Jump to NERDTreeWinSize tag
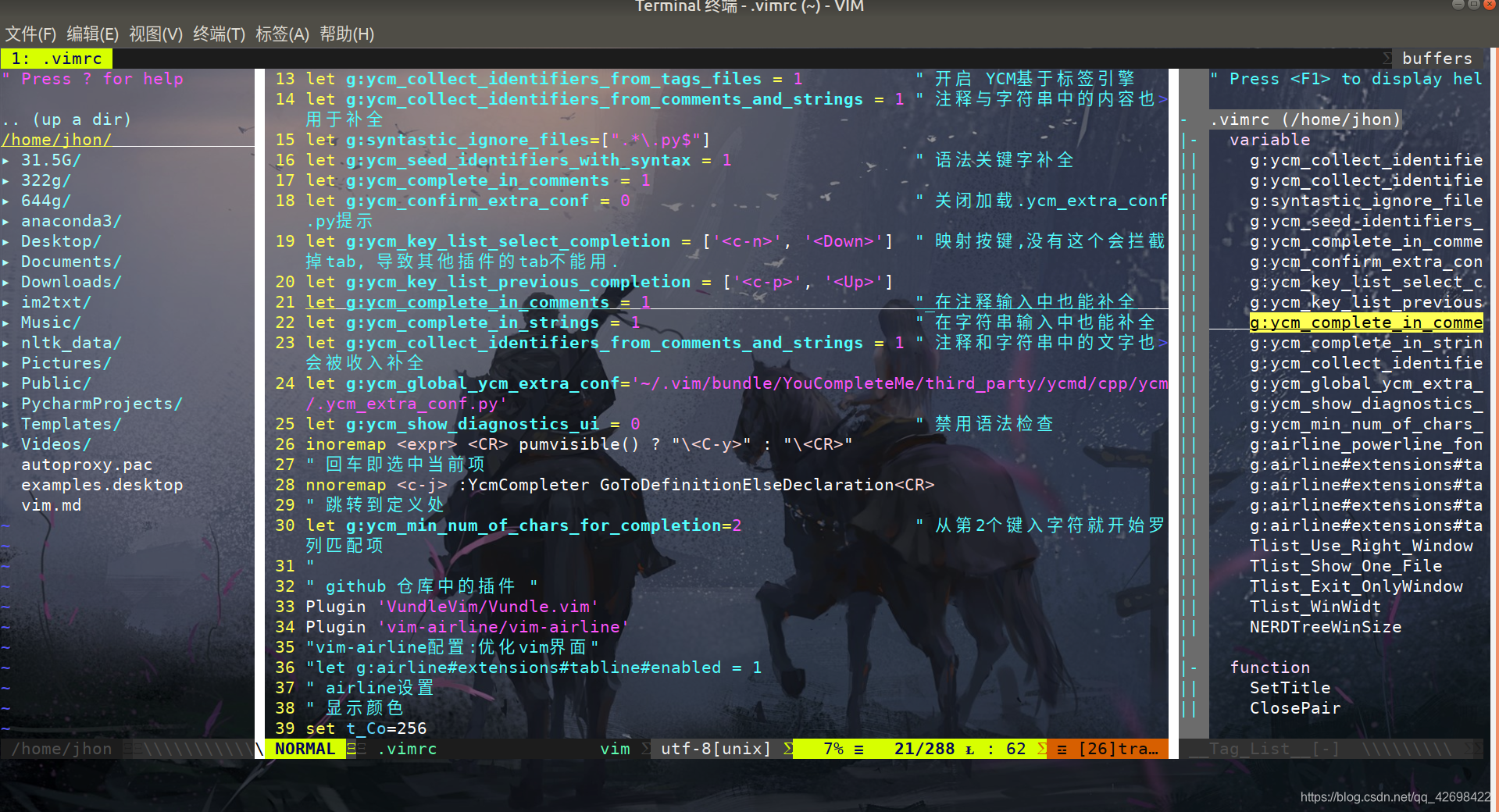 (x=1326, y=627)
